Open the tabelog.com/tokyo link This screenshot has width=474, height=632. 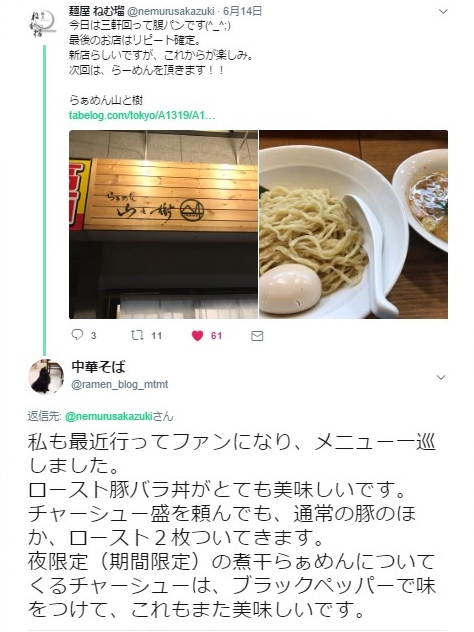(142, 115)
